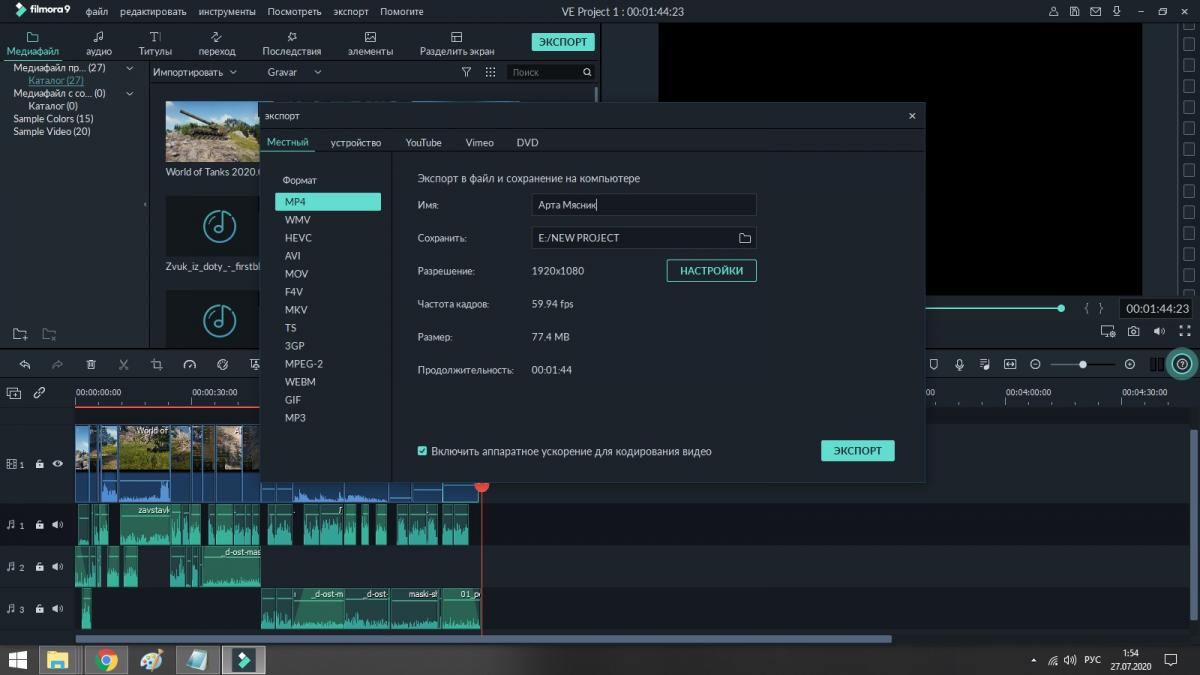
Task: Open the speed control gauge icon
Action: pos(189,365)
